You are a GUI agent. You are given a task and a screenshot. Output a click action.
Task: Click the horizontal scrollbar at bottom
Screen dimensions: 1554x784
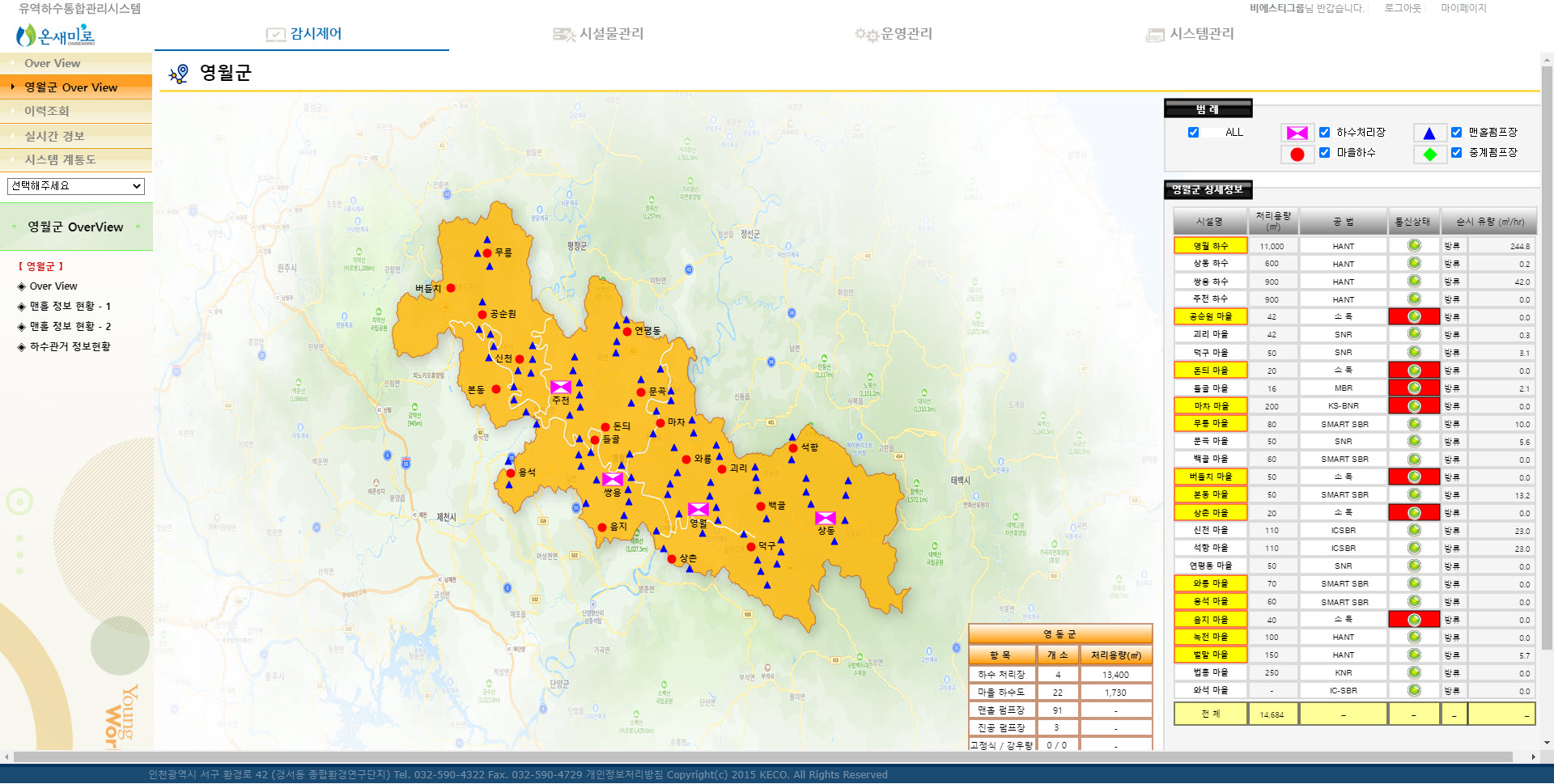click(763, 757)
